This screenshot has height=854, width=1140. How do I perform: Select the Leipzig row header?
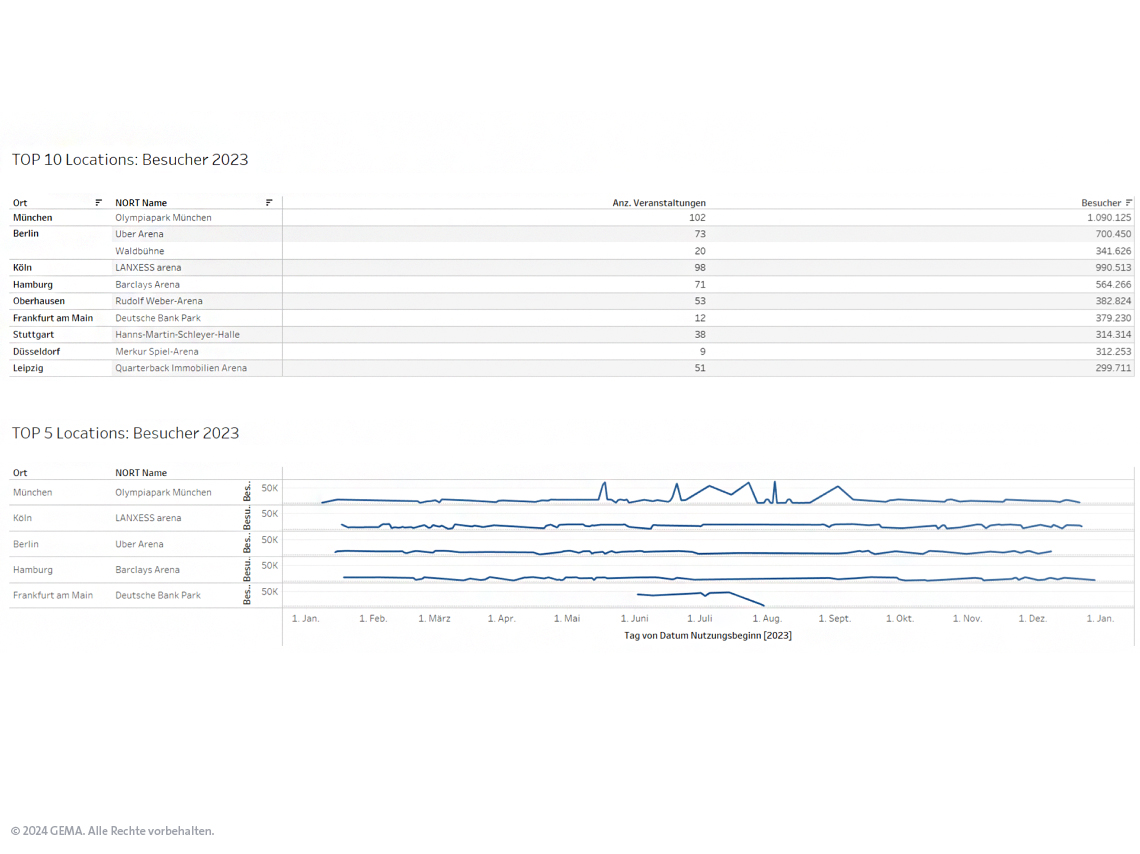click(x=28, y=368)
